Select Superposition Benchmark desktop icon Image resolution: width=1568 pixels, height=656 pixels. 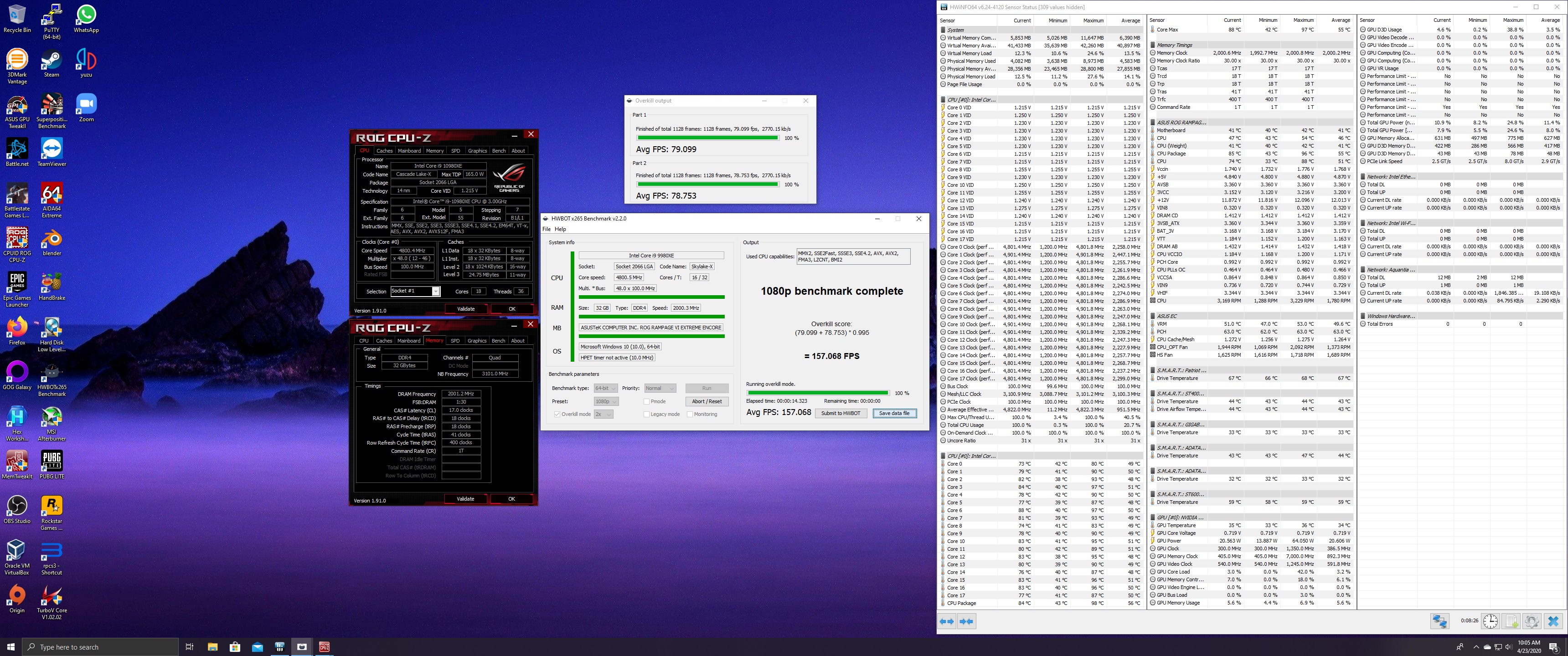(52, 111)
